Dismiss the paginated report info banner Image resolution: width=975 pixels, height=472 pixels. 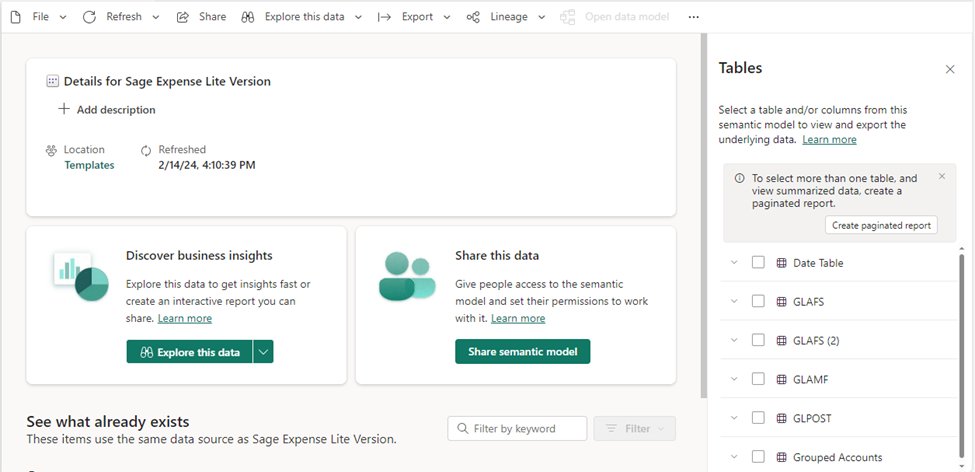(941, 176)
